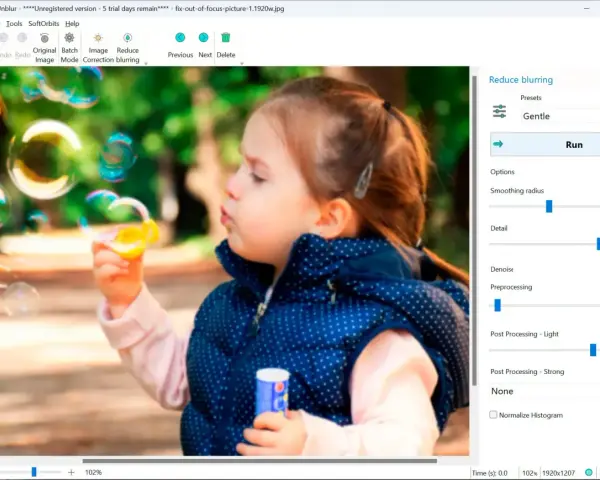Click the presets sliders icon
Viewport: 600px width, 480px height.
click(499, 111)
